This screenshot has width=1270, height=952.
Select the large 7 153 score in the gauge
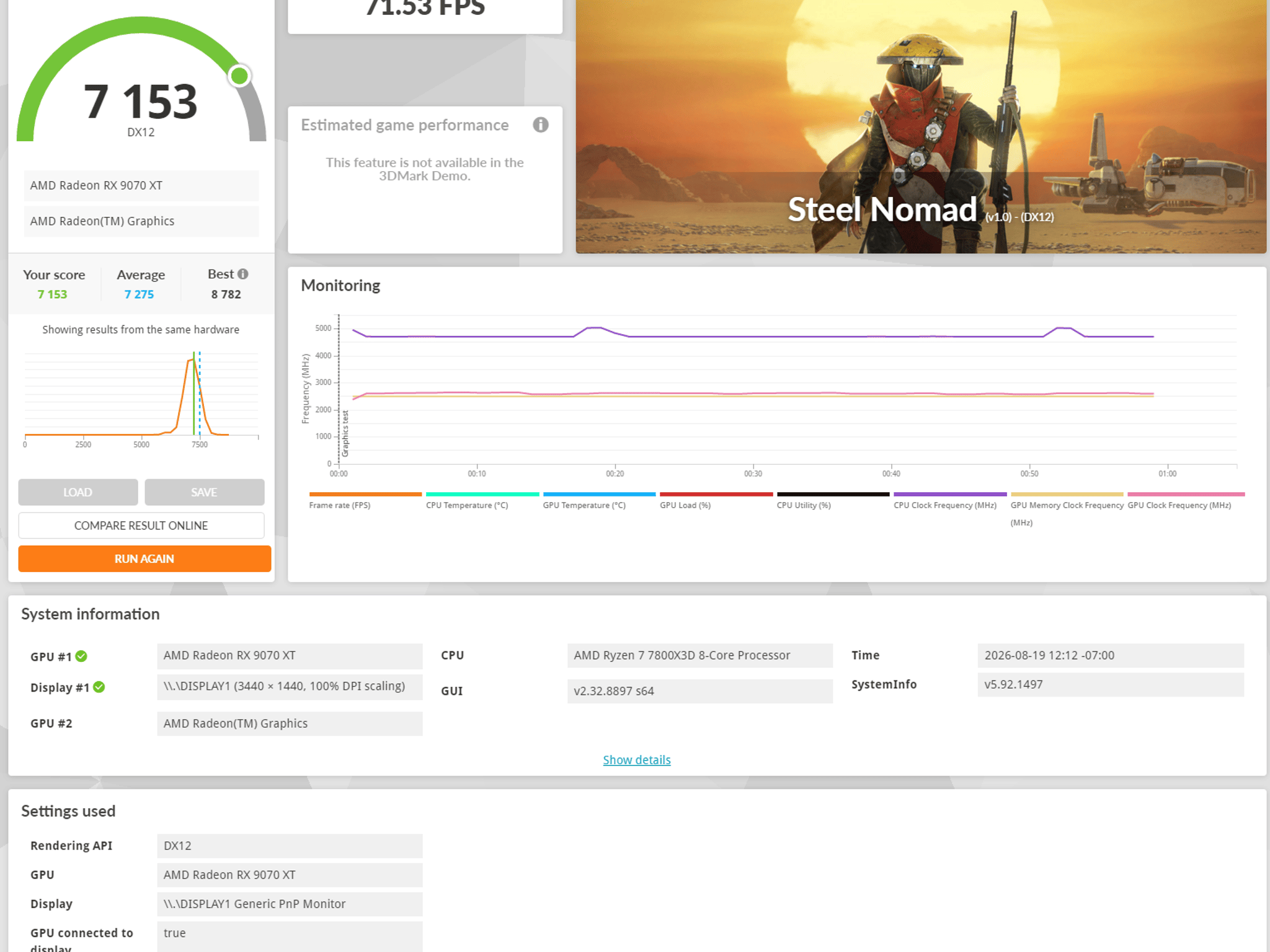tap(141, 102)
